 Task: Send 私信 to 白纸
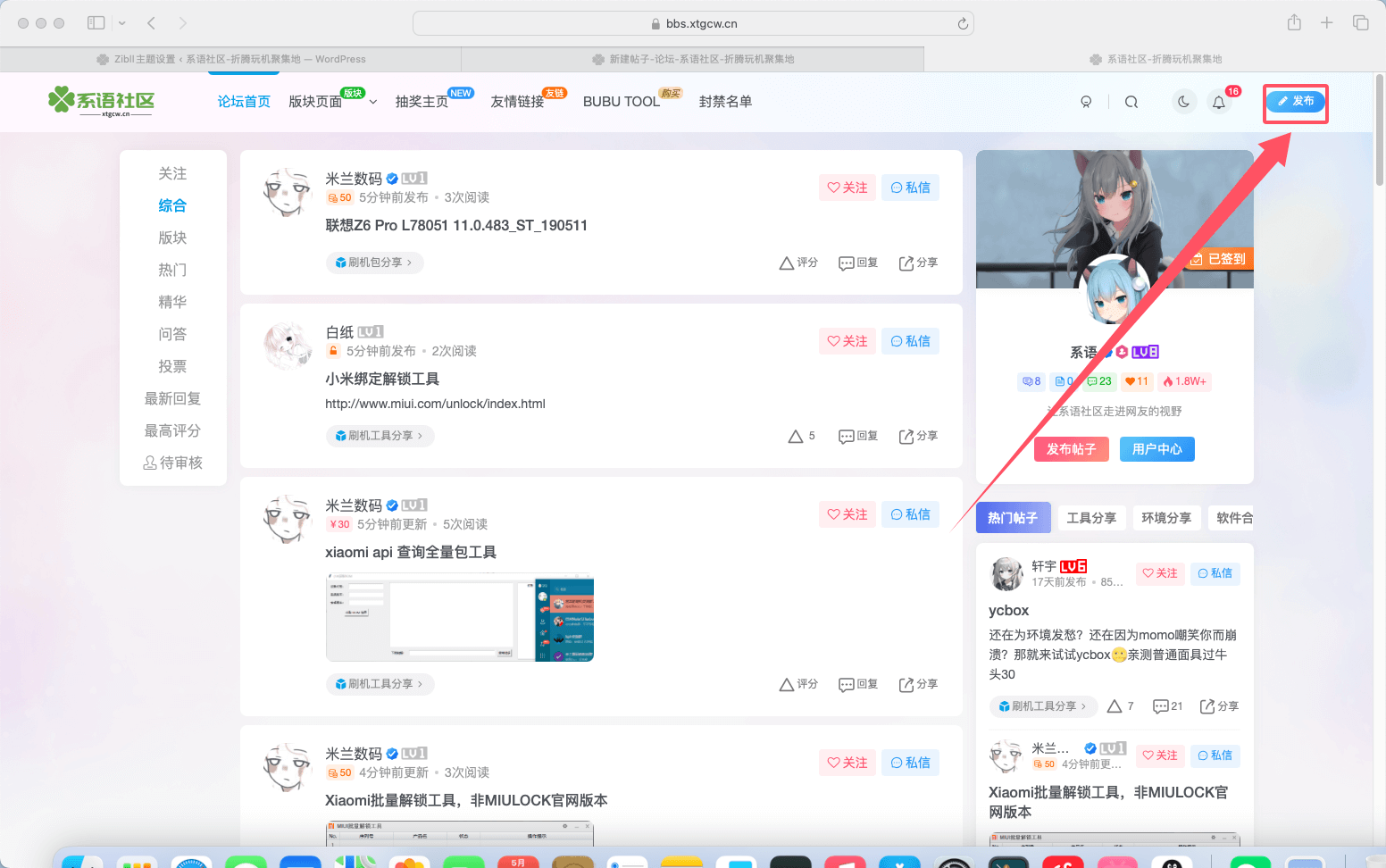pyautogui.click(x=910, y=341)
